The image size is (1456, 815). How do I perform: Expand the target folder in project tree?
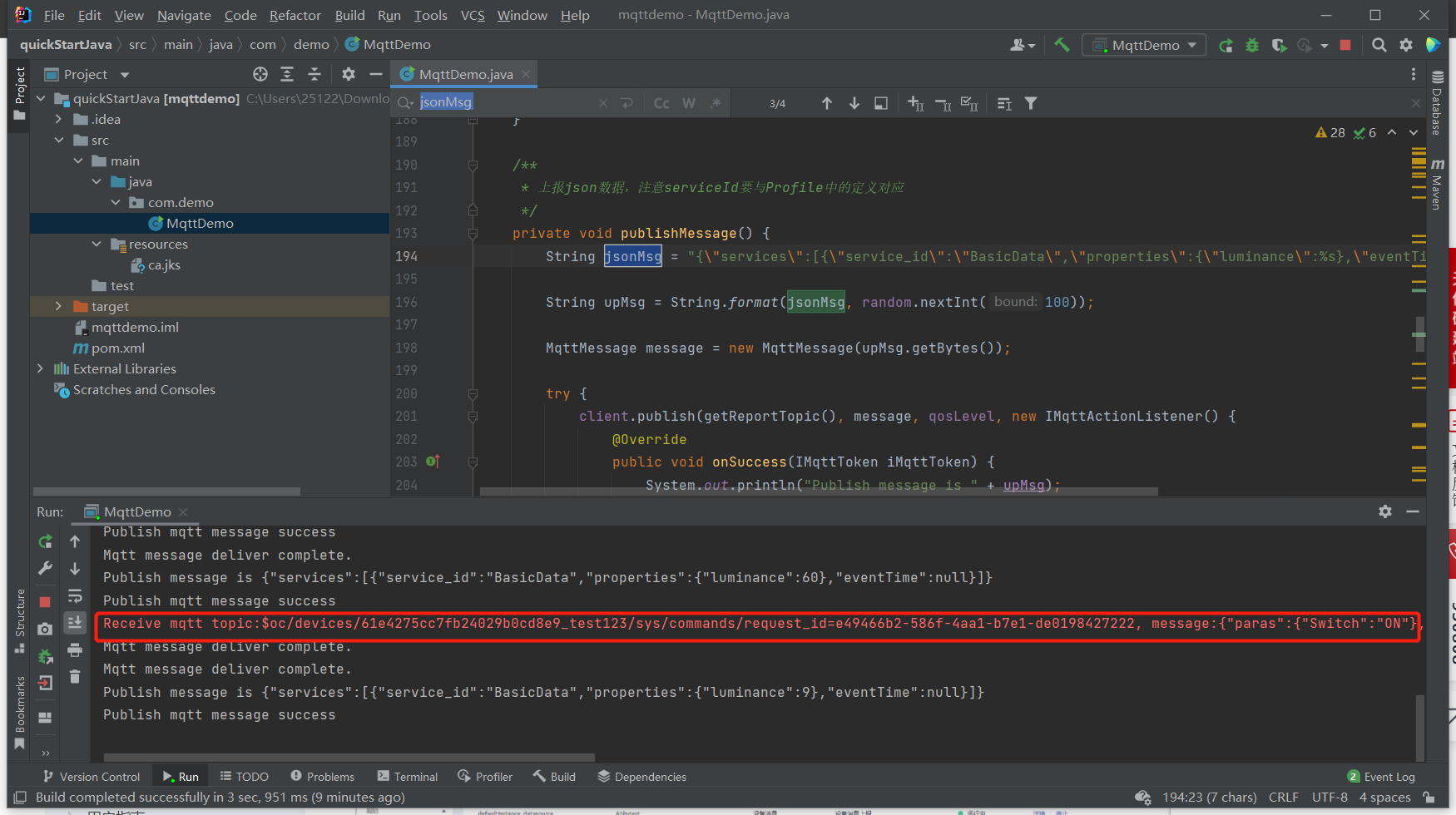(58, 306)
